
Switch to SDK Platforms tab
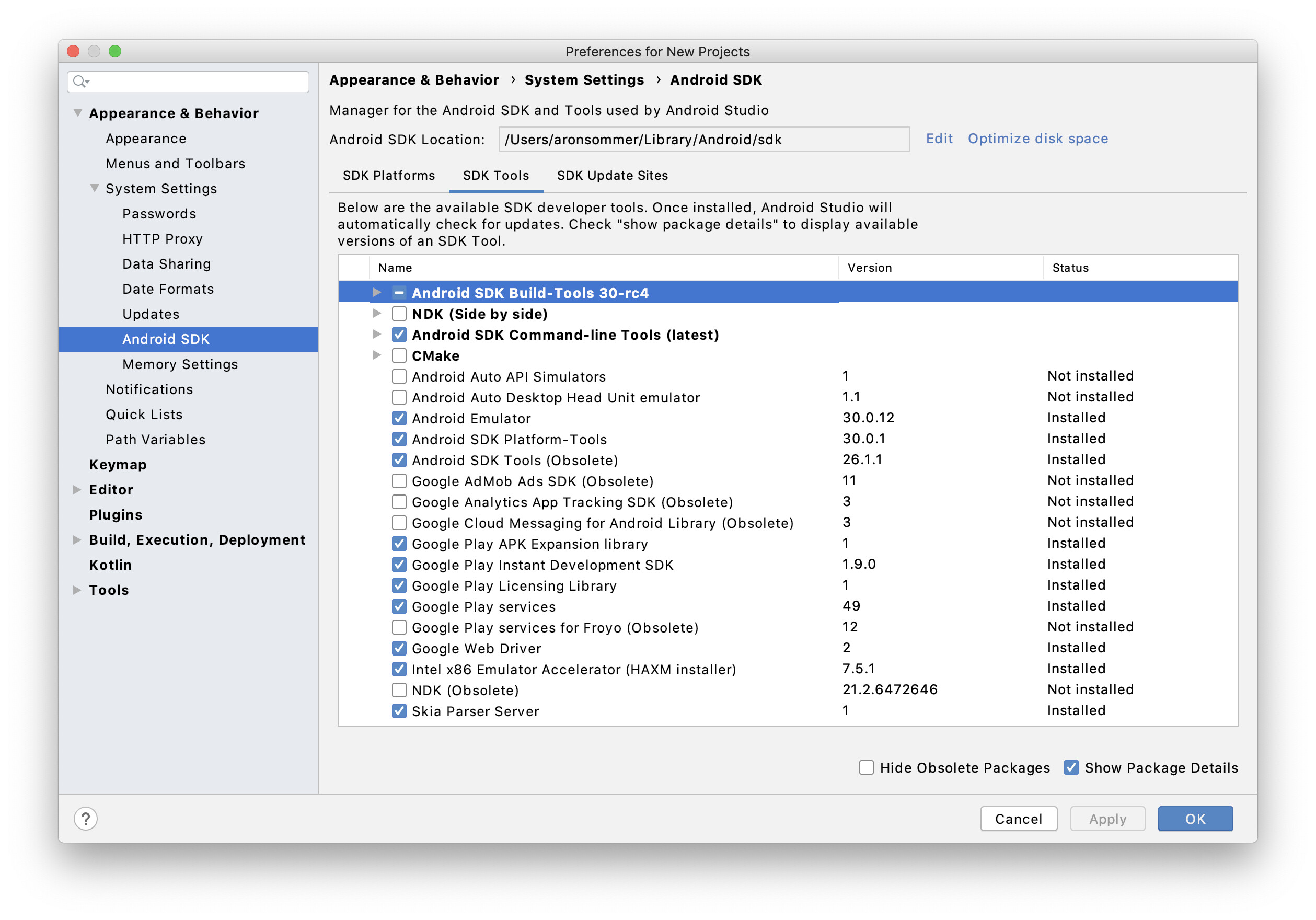[x=389, y=176]
